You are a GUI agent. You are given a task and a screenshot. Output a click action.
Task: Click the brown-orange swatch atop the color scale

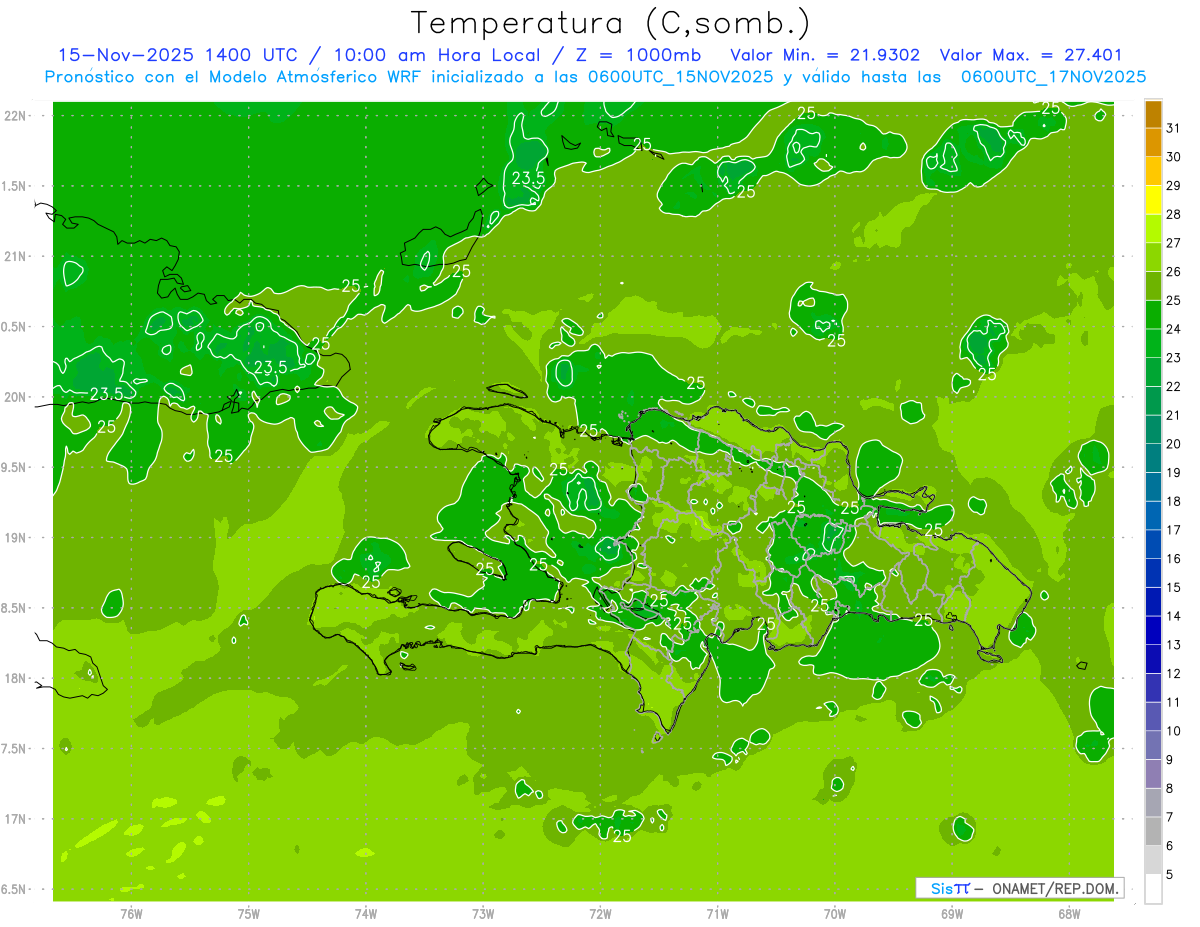pos(1153,115)
